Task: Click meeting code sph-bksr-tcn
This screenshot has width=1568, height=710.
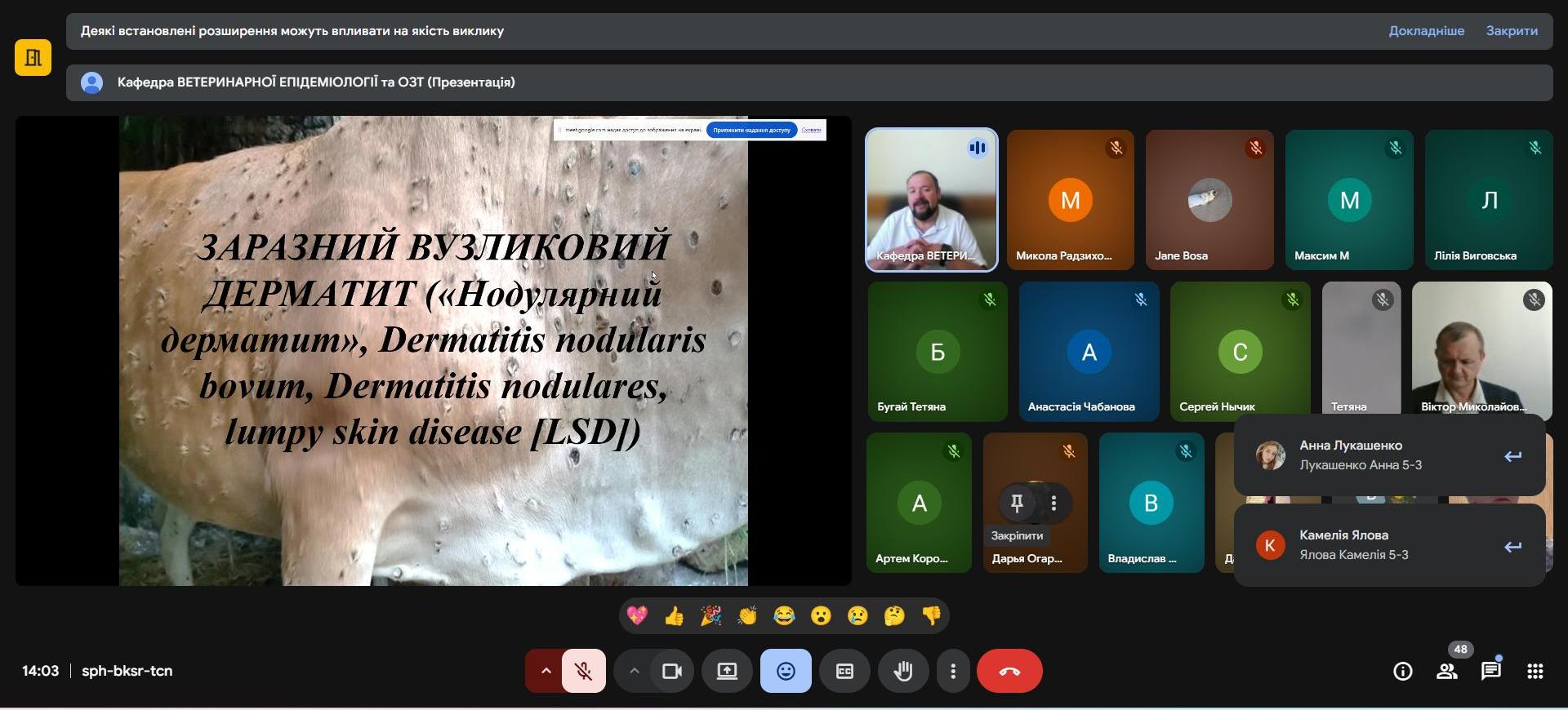Action: [x=127, y=671]
